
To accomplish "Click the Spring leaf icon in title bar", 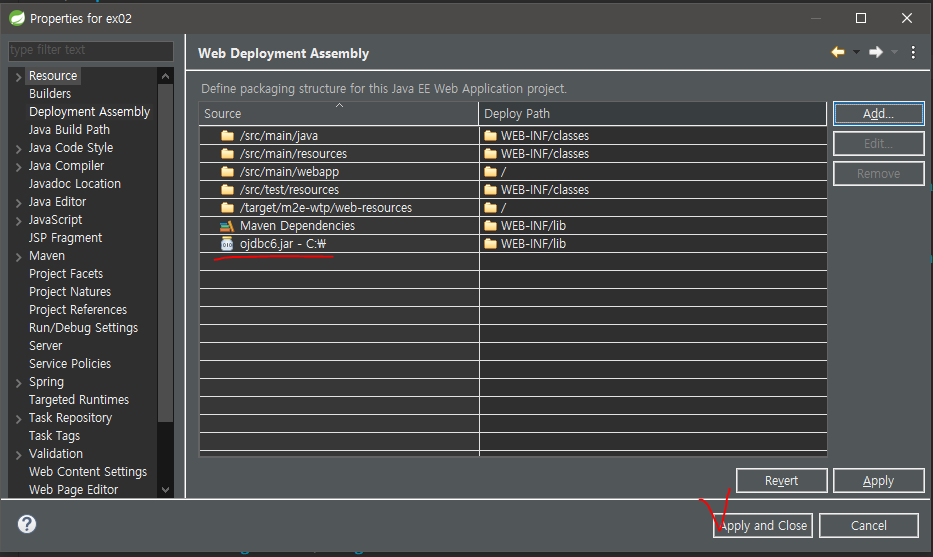I will click(x=17, y=18).
